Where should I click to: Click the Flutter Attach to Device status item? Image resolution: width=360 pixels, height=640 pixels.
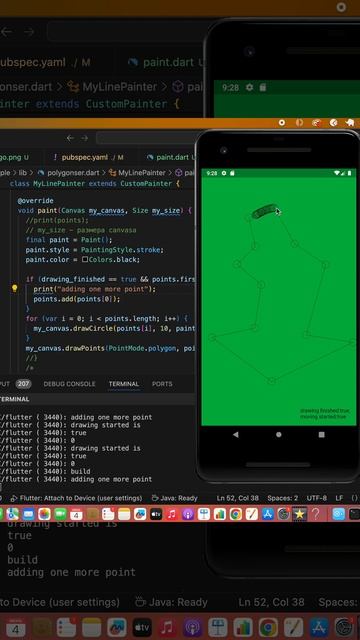pyautogui.click(x=76, y=498)
